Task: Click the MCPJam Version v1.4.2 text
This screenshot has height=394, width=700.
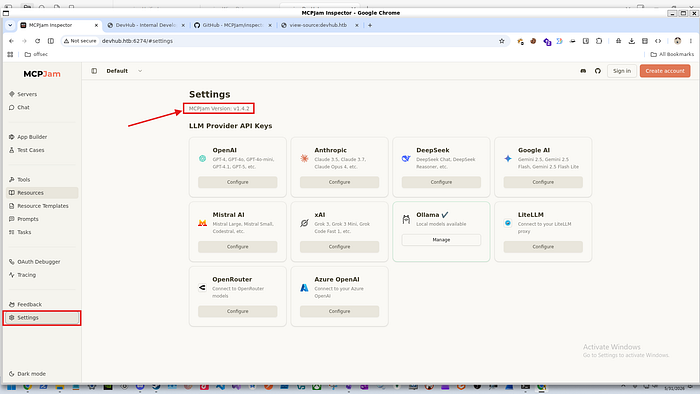Action: (x=219, y=108)
